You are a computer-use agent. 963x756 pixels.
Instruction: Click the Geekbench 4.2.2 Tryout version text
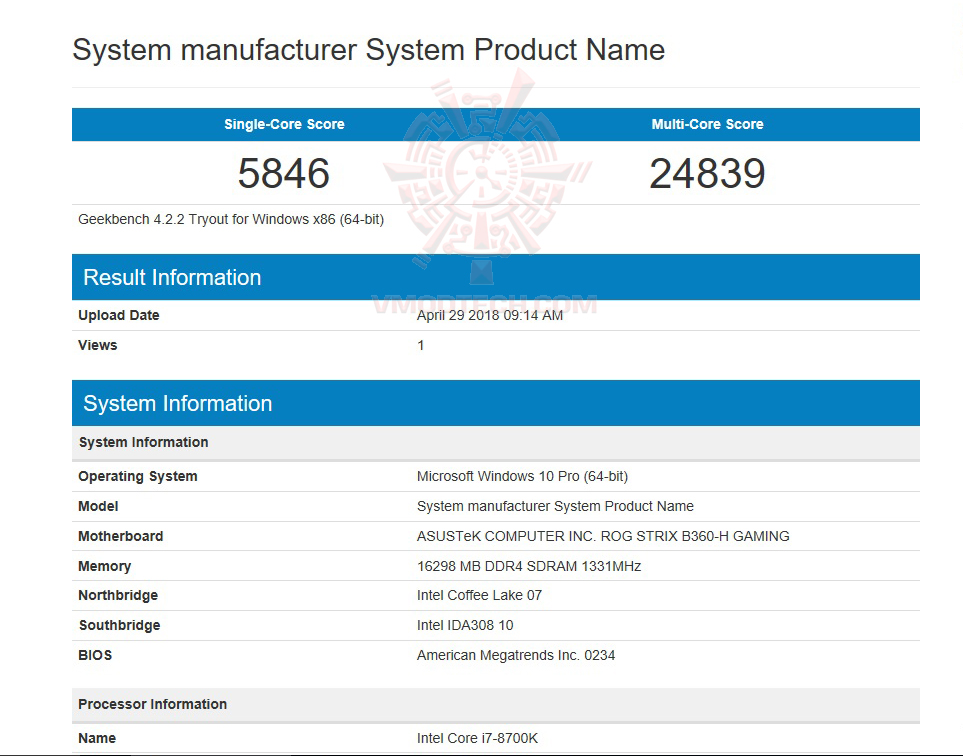231,219
